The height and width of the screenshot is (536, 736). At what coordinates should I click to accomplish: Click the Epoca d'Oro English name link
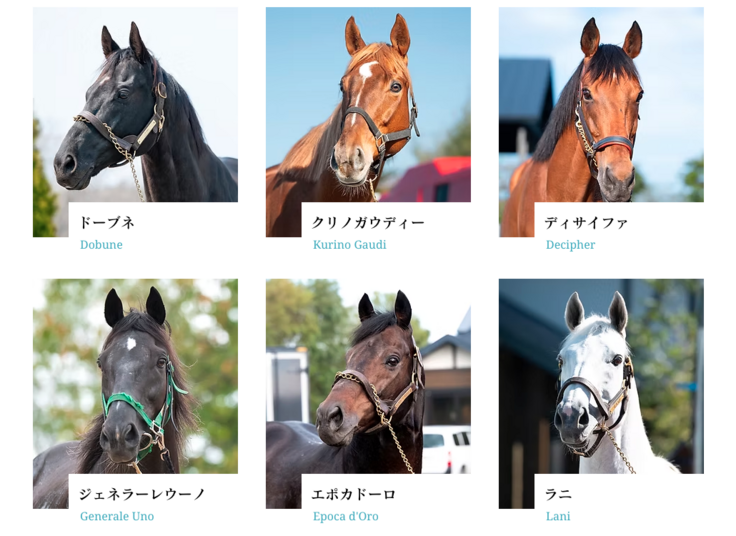point(345,516)
